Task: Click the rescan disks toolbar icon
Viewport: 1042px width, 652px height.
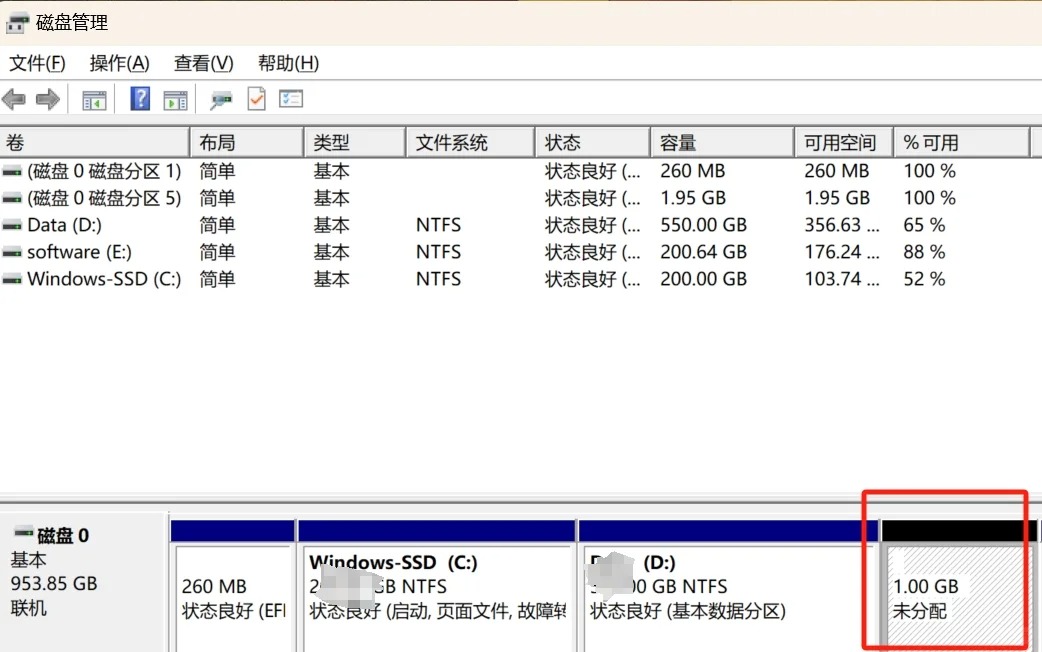Action: [221, 99]
